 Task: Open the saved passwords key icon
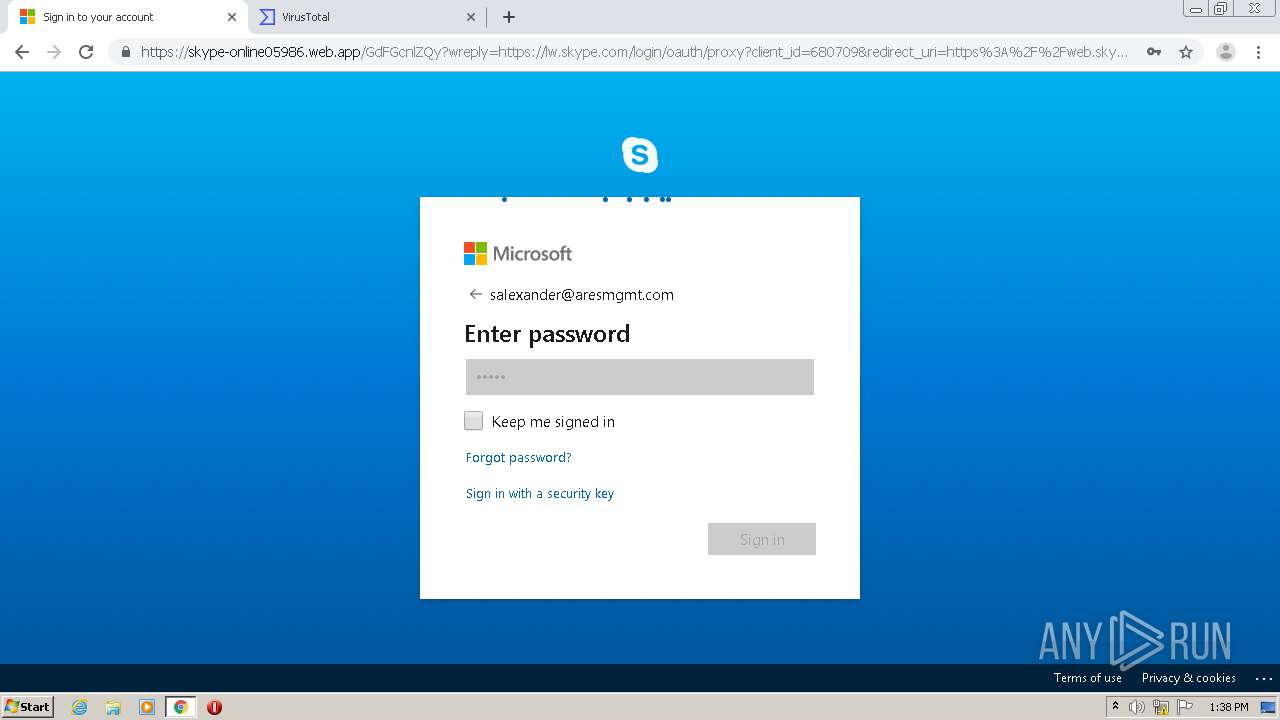(x=1154, y=52)
